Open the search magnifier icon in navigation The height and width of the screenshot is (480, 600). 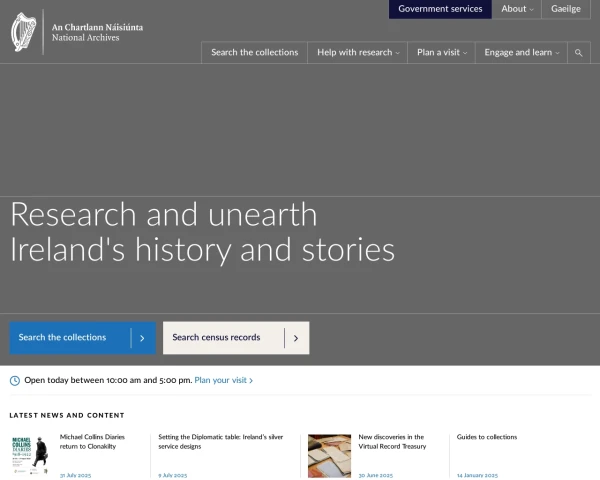coord(579,53)
